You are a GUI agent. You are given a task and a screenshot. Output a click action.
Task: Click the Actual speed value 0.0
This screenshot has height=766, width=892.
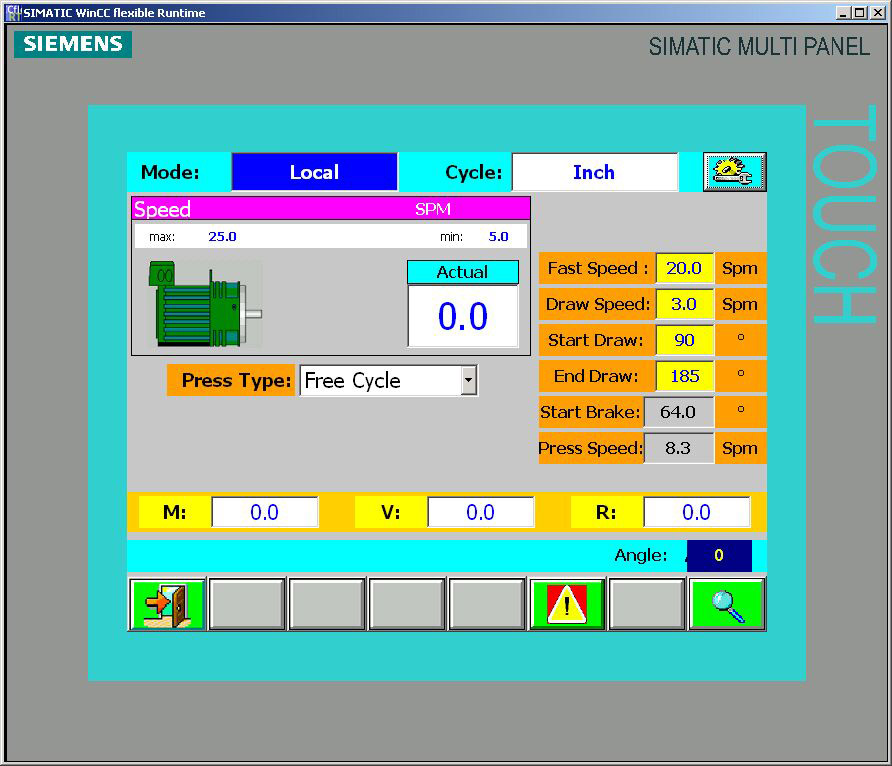tap(463, 316)
